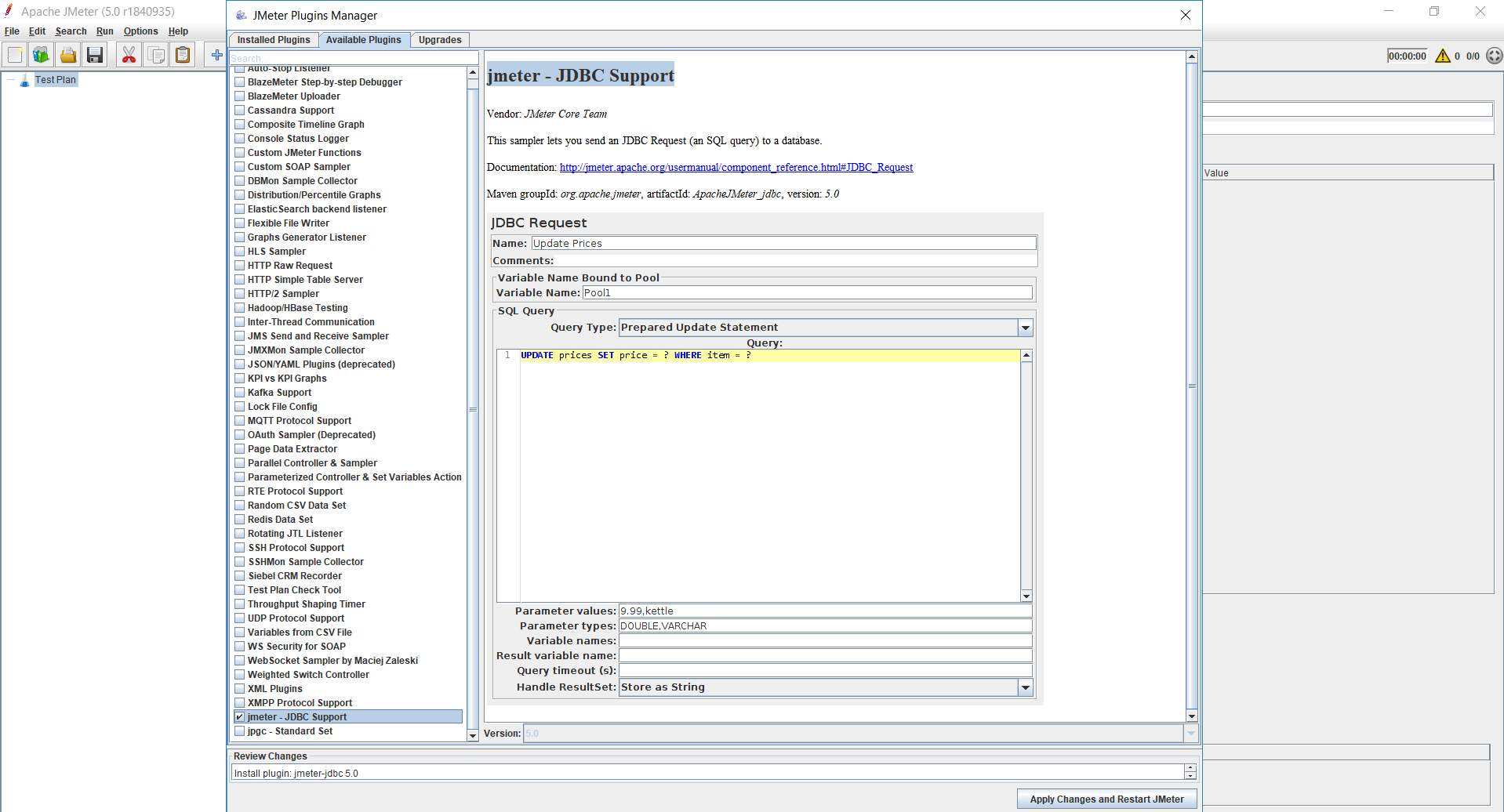
Task: Open the Search menu
Action: click(71, 31)
